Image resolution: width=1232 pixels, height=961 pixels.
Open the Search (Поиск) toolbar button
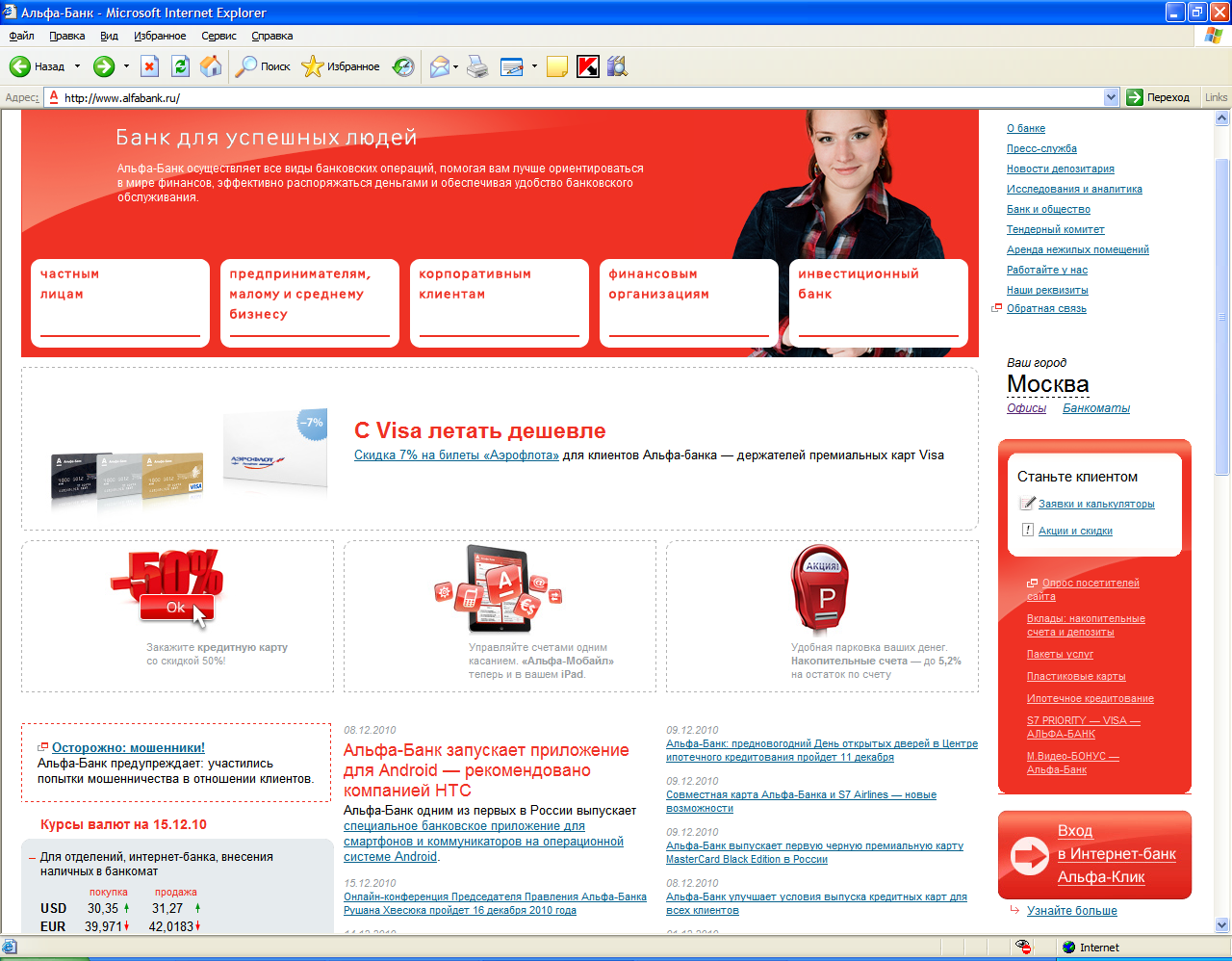coord(263,66)
